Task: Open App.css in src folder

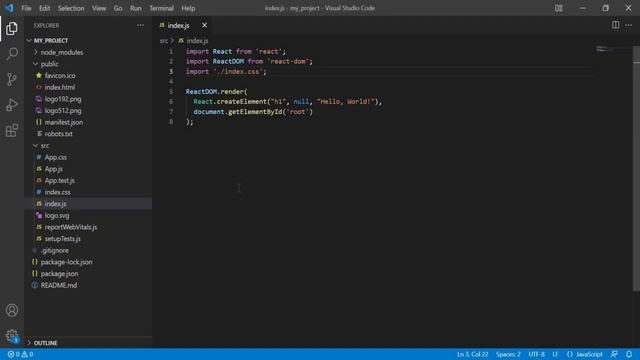Action: (x=88, y=157)
